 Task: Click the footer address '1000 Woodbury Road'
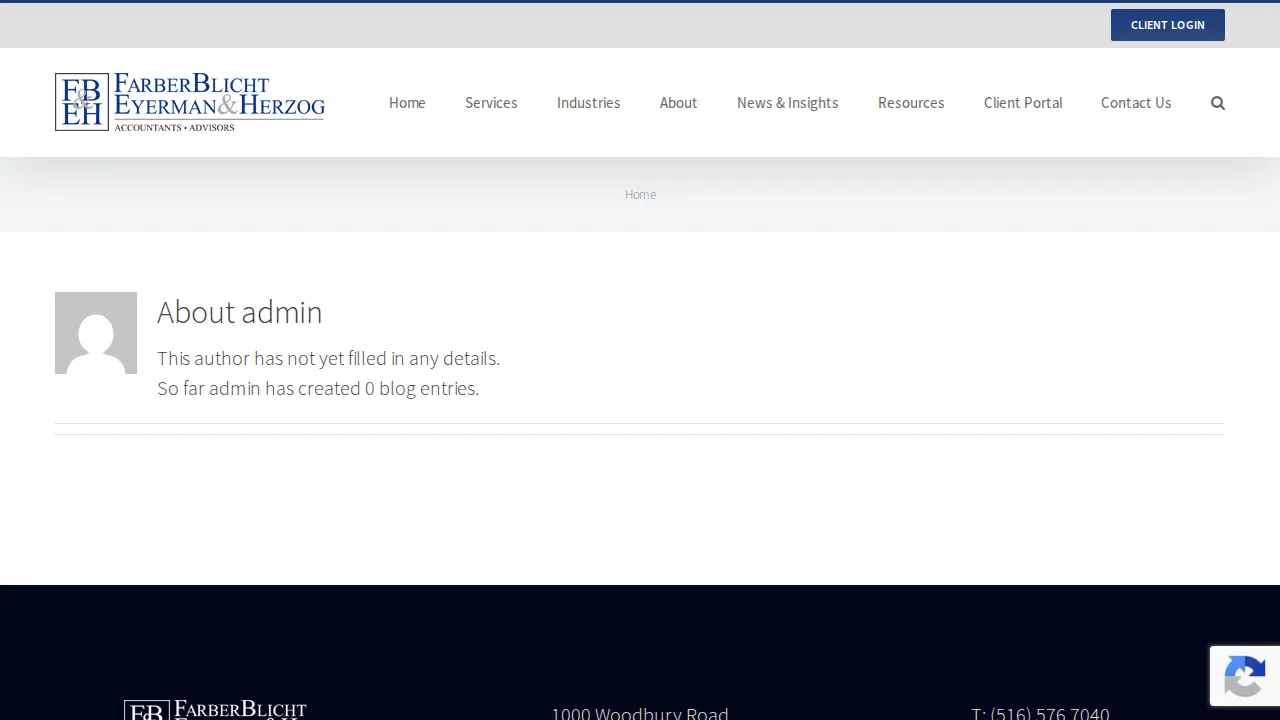click(x=640, y=713)
